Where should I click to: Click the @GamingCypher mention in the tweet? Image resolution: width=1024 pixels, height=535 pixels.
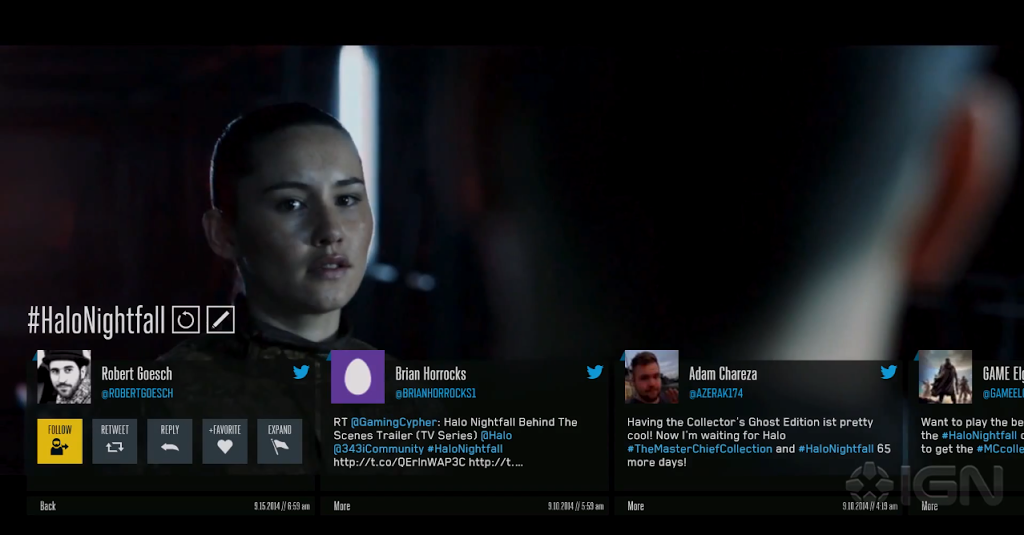pyautogui.click(x=393, y=422)
